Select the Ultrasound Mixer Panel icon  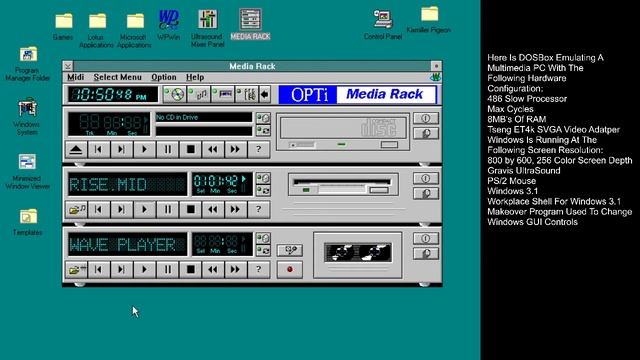(207, 28)
